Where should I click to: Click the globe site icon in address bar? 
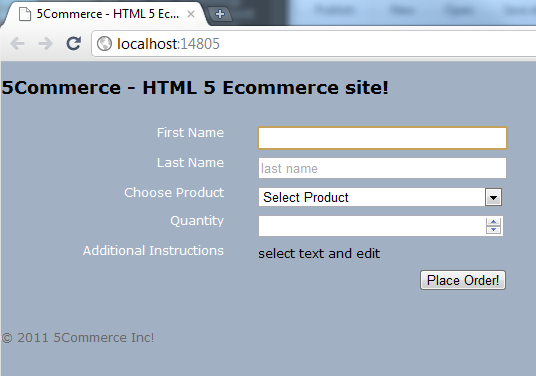coord(104,44)
